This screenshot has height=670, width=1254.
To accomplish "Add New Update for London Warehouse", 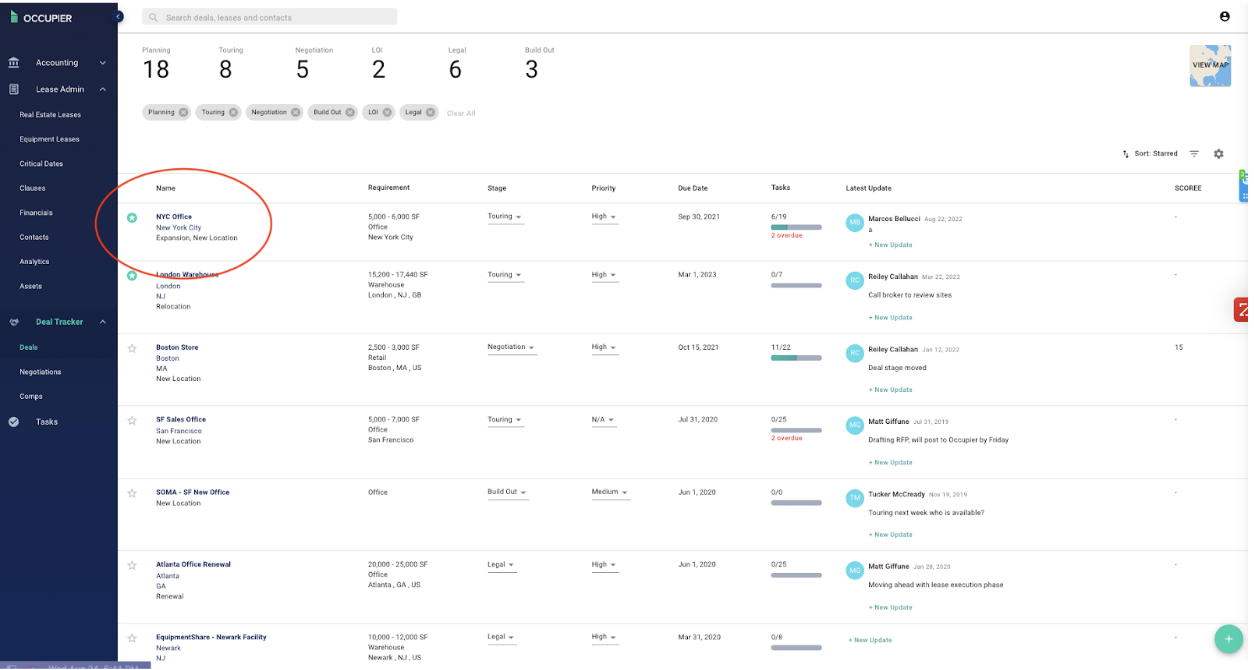I will pyautogui.click(x=890, y=317).
